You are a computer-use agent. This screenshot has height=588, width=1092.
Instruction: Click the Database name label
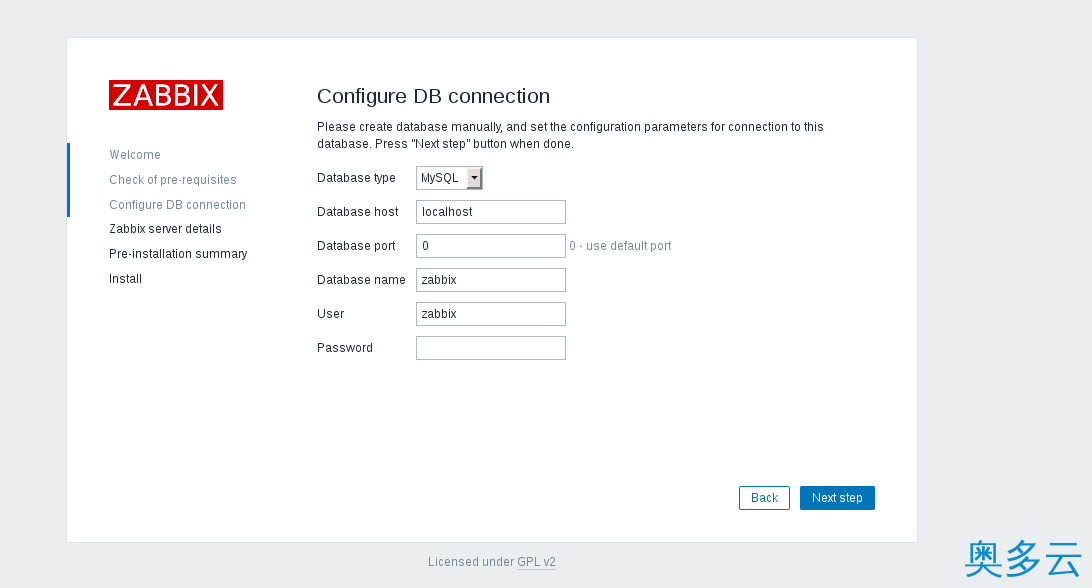[361, 280]
